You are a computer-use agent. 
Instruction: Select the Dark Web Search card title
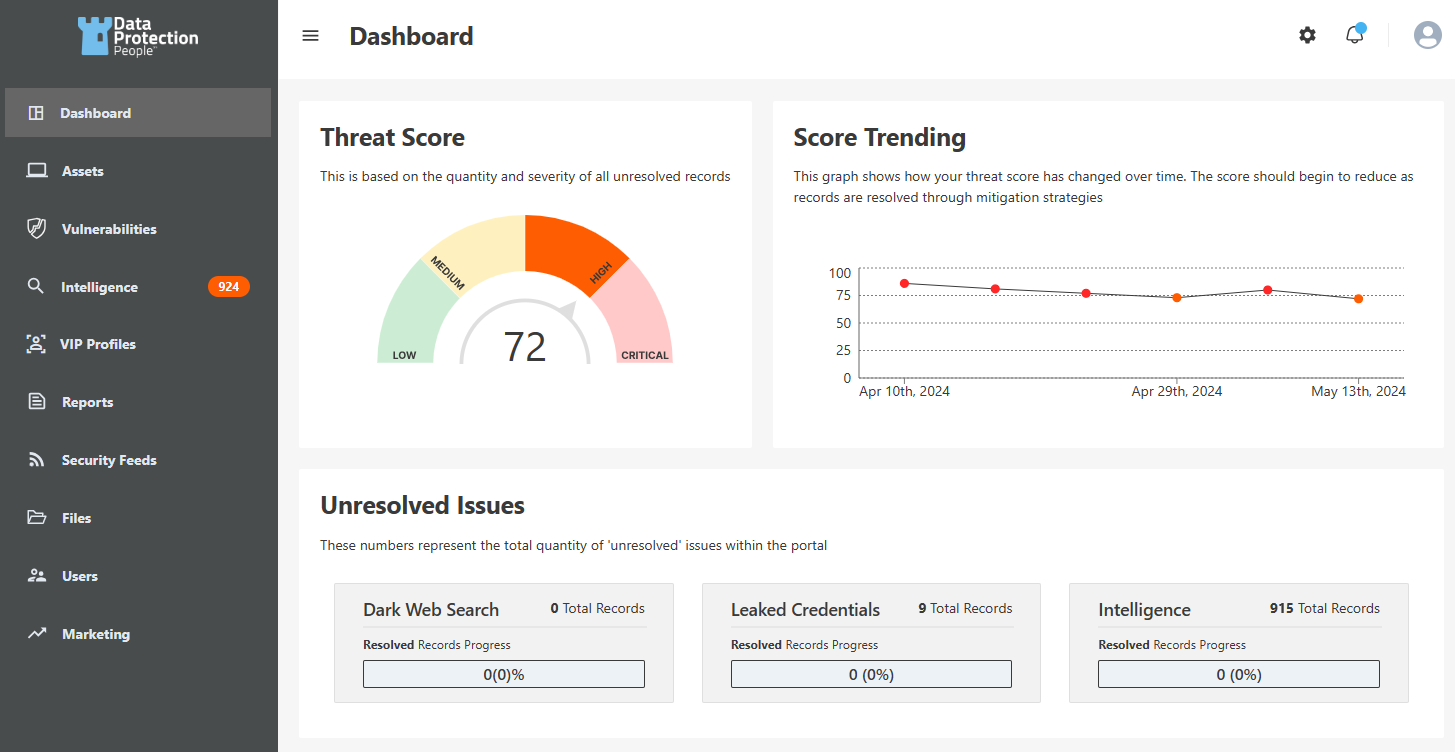point(430,609)
